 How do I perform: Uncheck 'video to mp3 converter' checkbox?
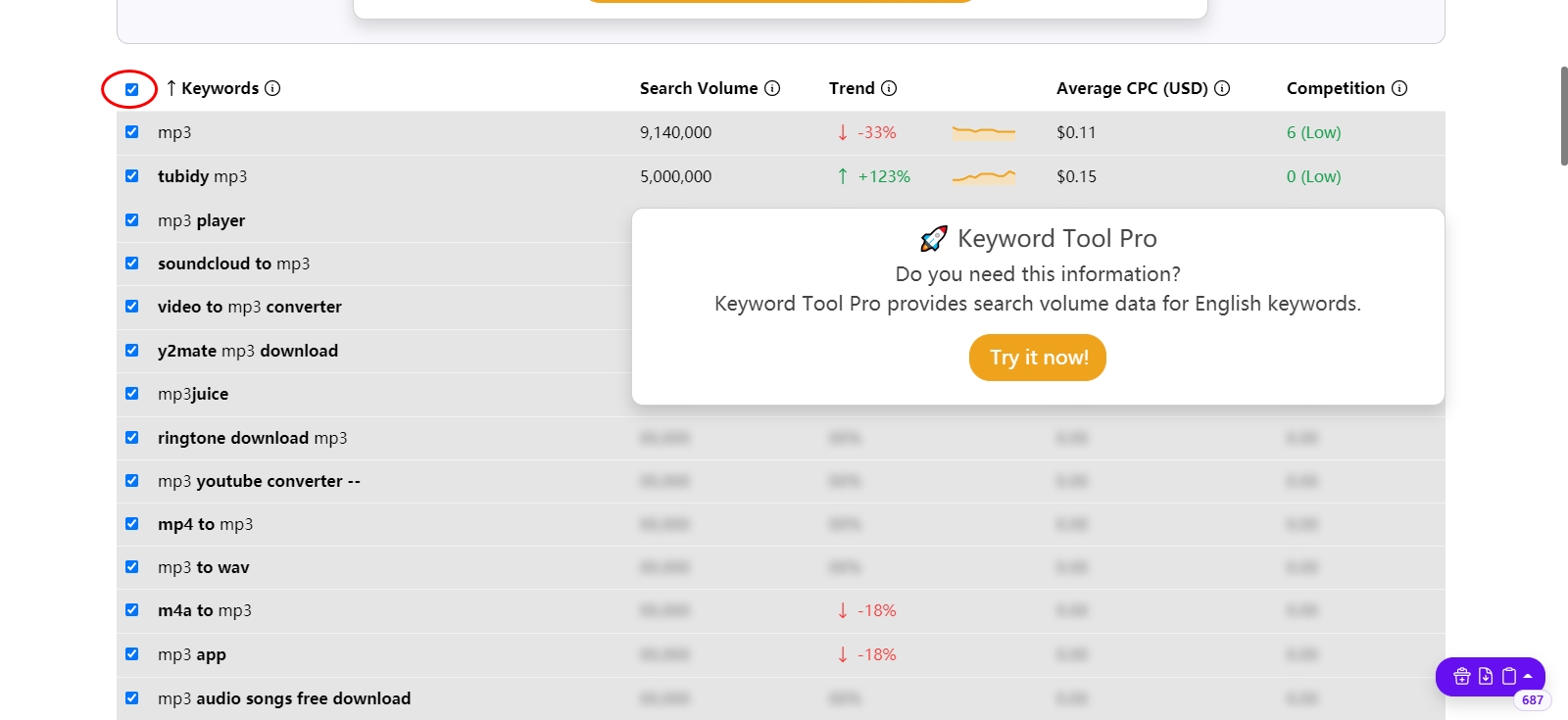tap(131, 307)
